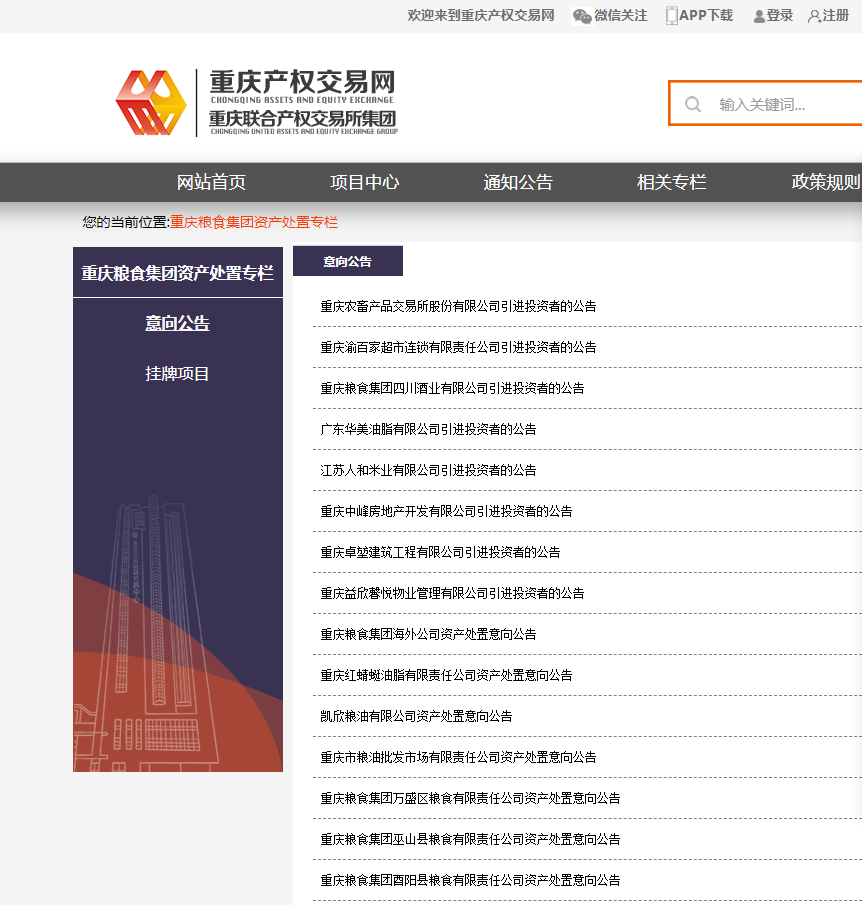Image resolution: width=862 pixels, height=905 pixels.
Task: Open 凯欣粮油有限公司 asset announcement
Action: click(416, 716)
